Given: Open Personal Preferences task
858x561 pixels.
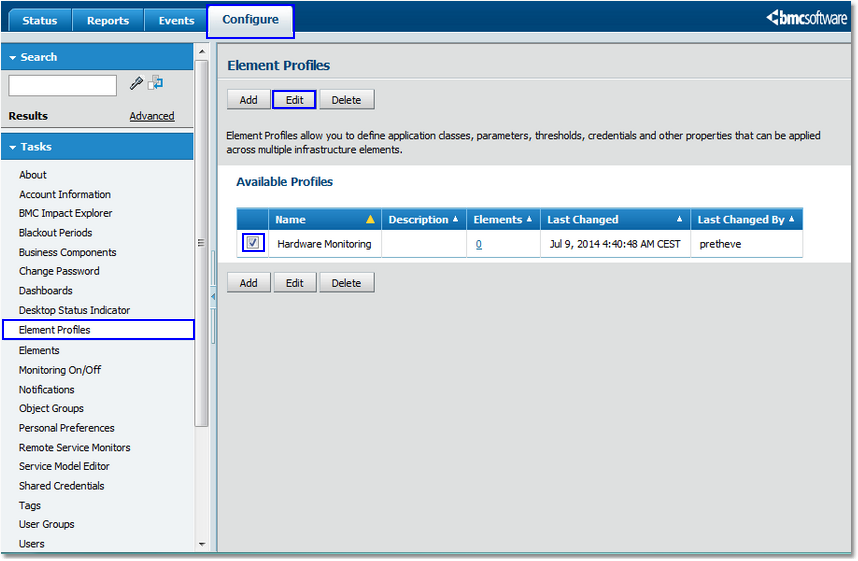Looking at the screenshot, I should coord(67,428).
